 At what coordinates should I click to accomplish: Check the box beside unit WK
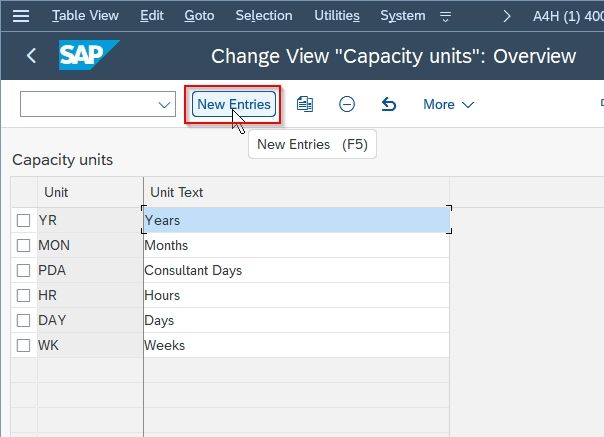23,345
